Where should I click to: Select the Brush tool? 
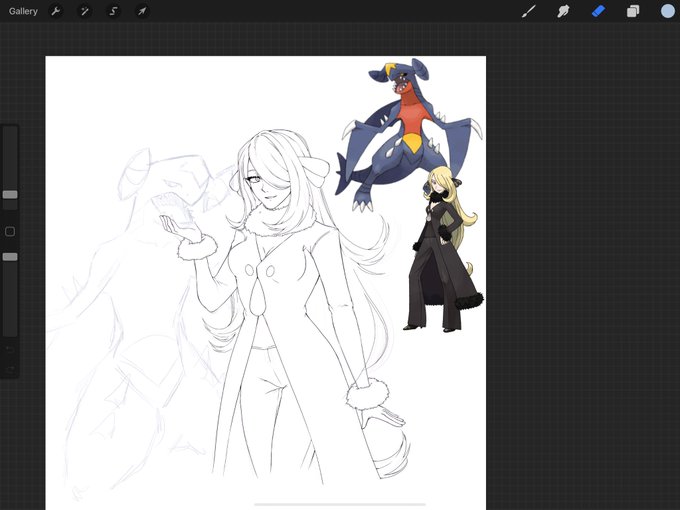(529, 11)
